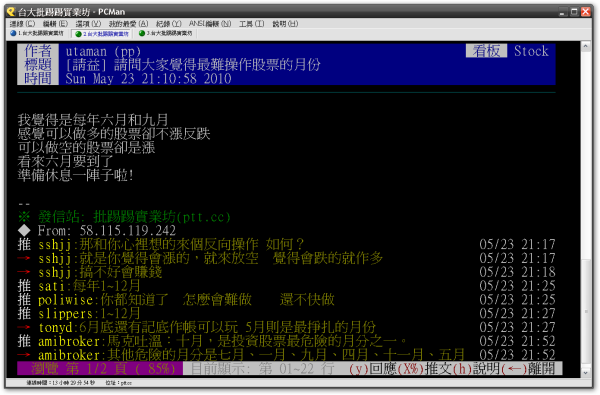Switch to connection tab 1 with blue dot
Image resolution: width=600 pixels, height=395 pixels.
point(38,34)
